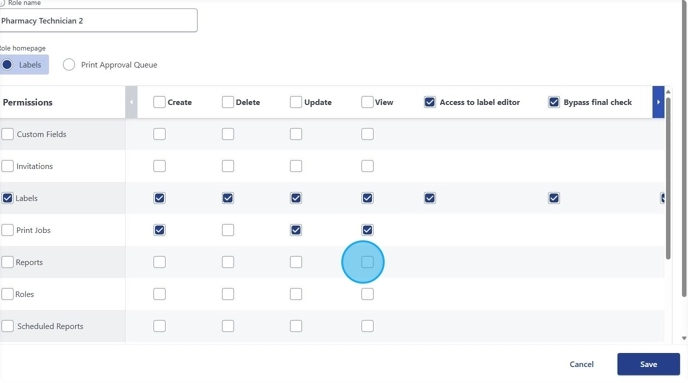Enable Delete permission for Print Jobs
688x383 pixels.
coord(228,230)
